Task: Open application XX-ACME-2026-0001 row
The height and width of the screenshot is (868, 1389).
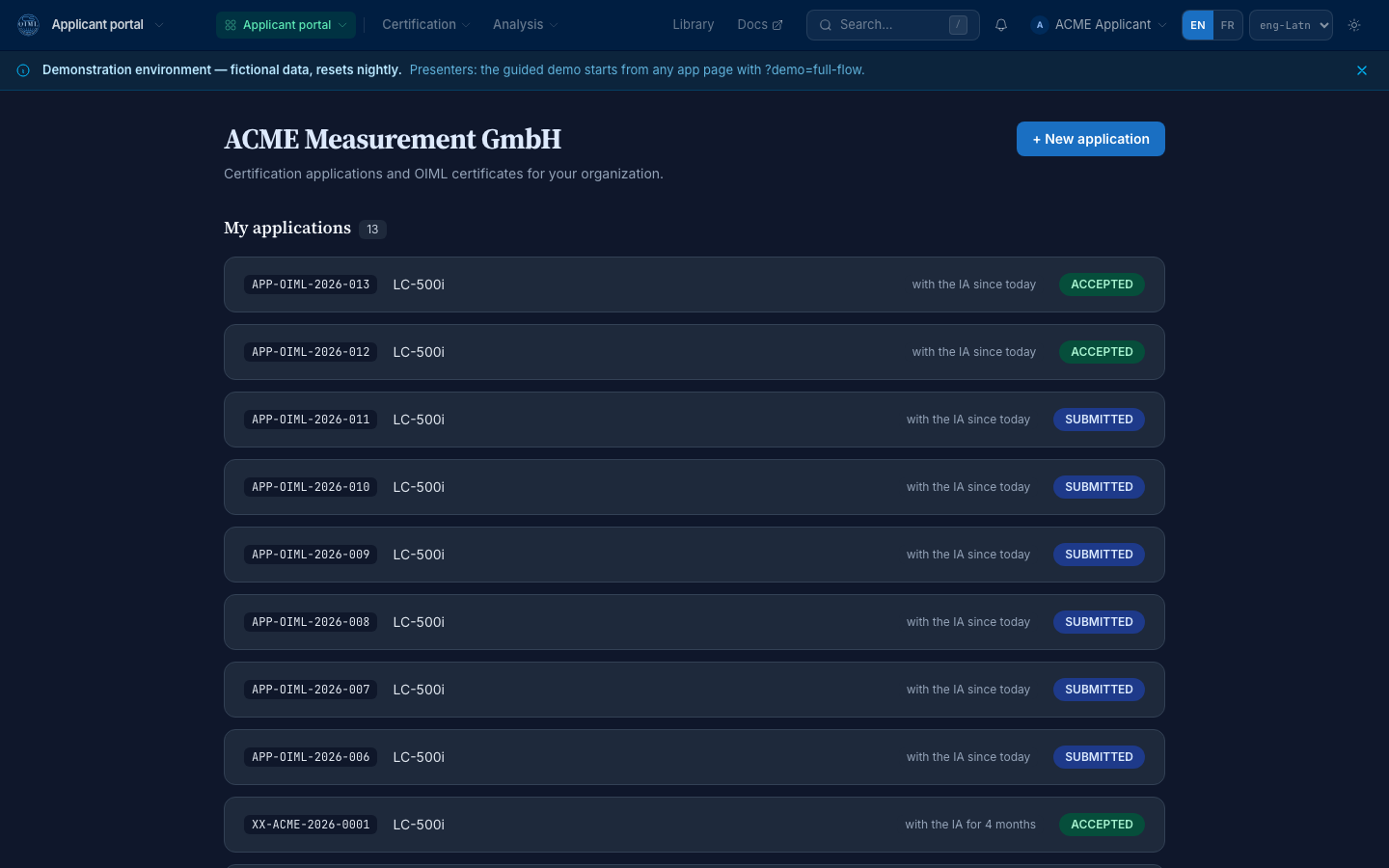Action: 694,825
